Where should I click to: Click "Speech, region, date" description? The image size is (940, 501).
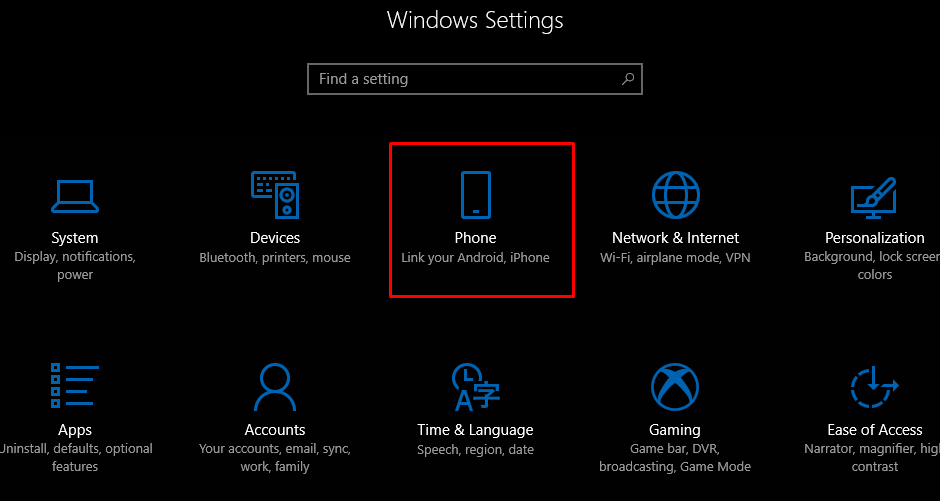tap(475, 449)
